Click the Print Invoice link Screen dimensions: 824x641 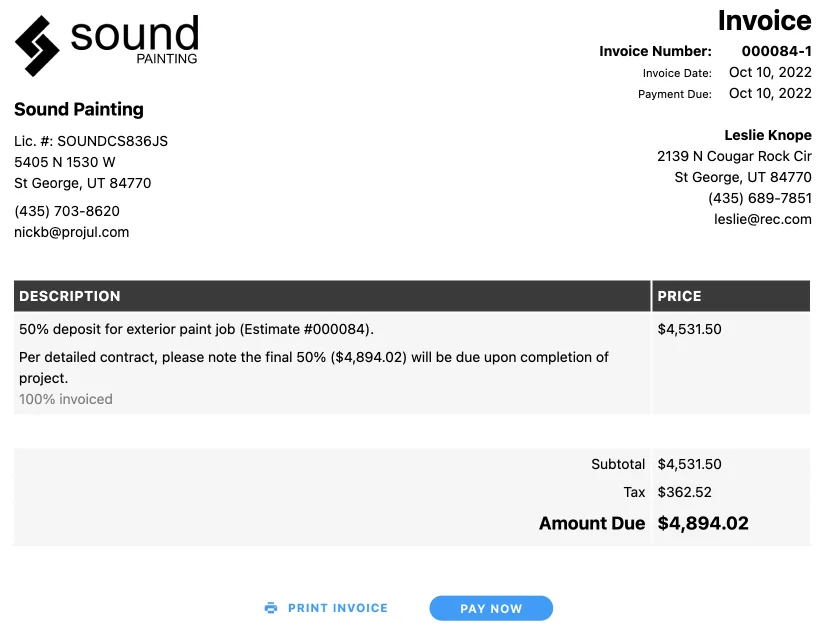click(x=337, y=608)
